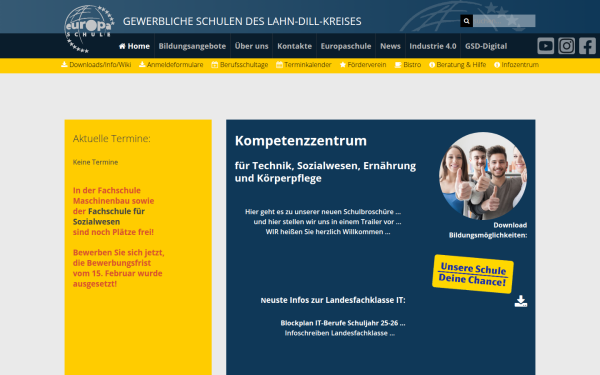Open the Bildungsangebote menu

192,46
